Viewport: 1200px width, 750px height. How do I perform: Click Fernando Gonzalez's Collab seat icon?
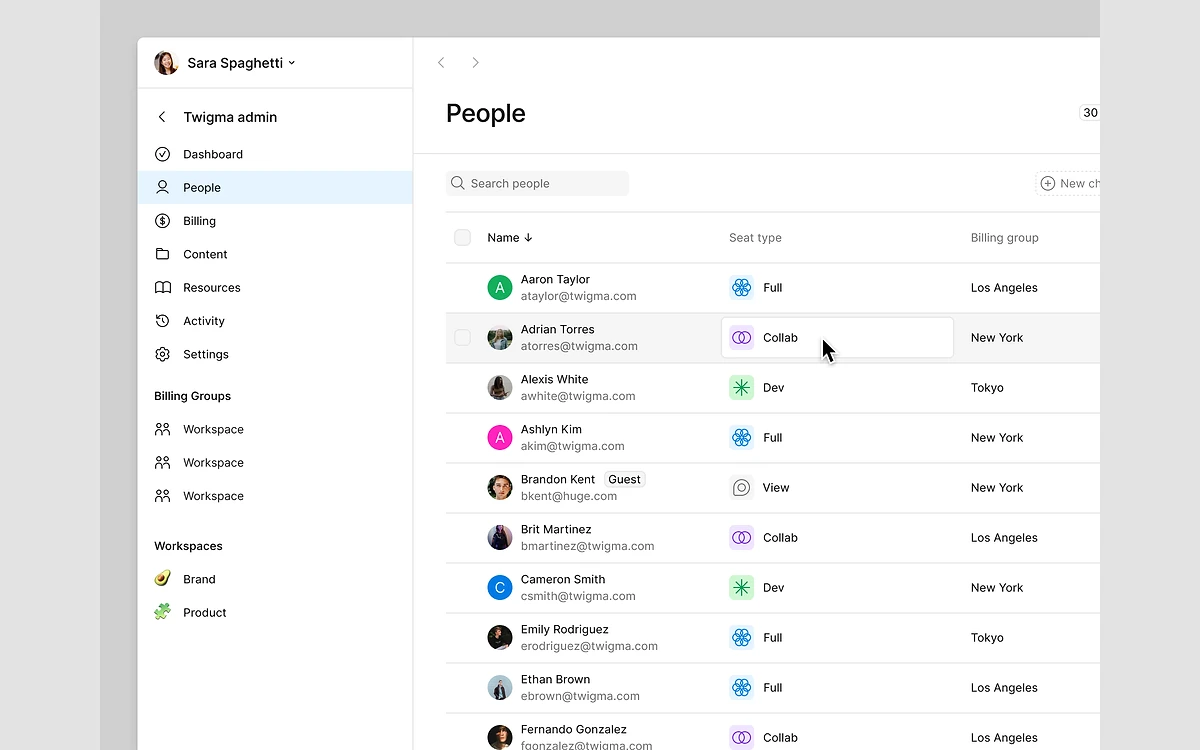point(741,738)
